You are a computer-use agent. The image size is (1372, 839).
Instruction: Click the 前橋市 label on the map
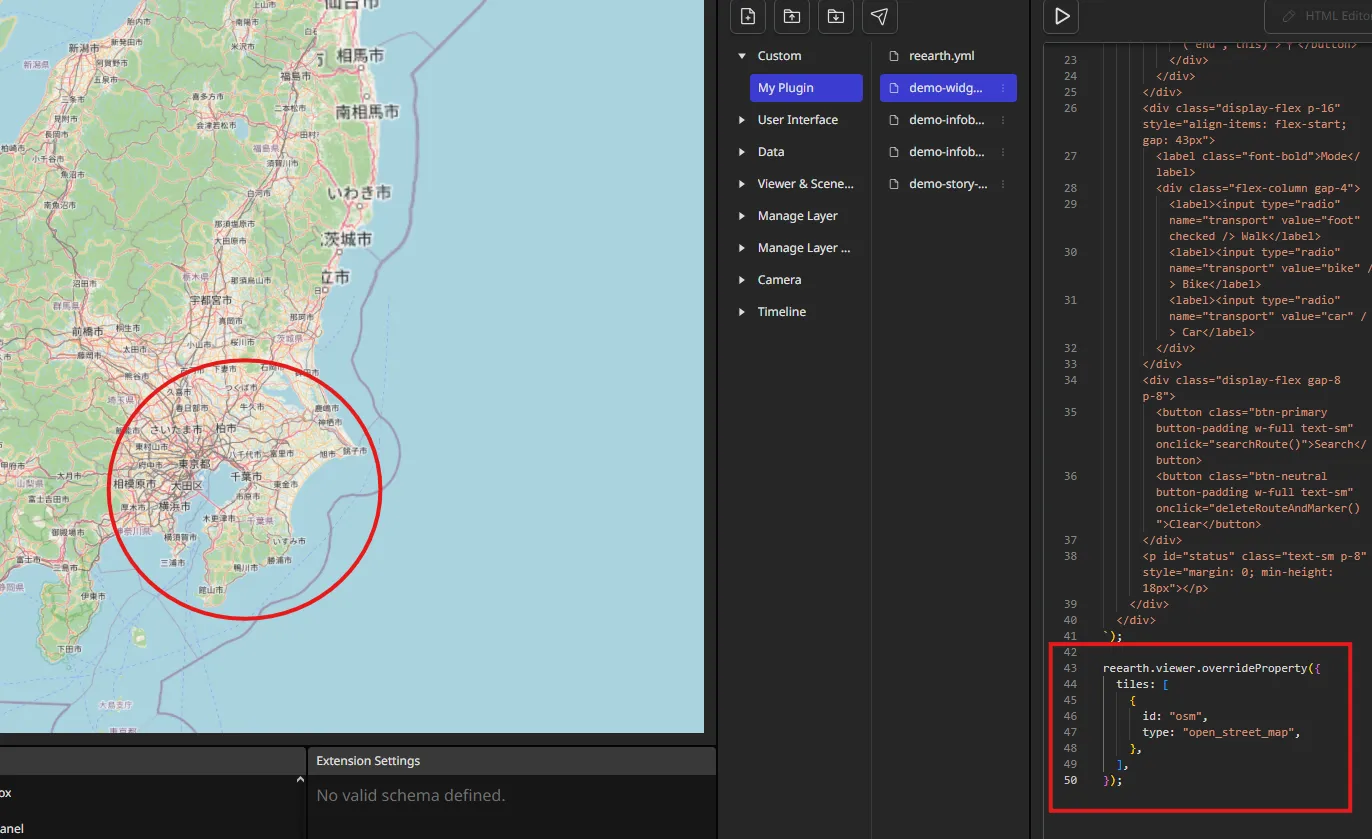(x=88, y=329)
